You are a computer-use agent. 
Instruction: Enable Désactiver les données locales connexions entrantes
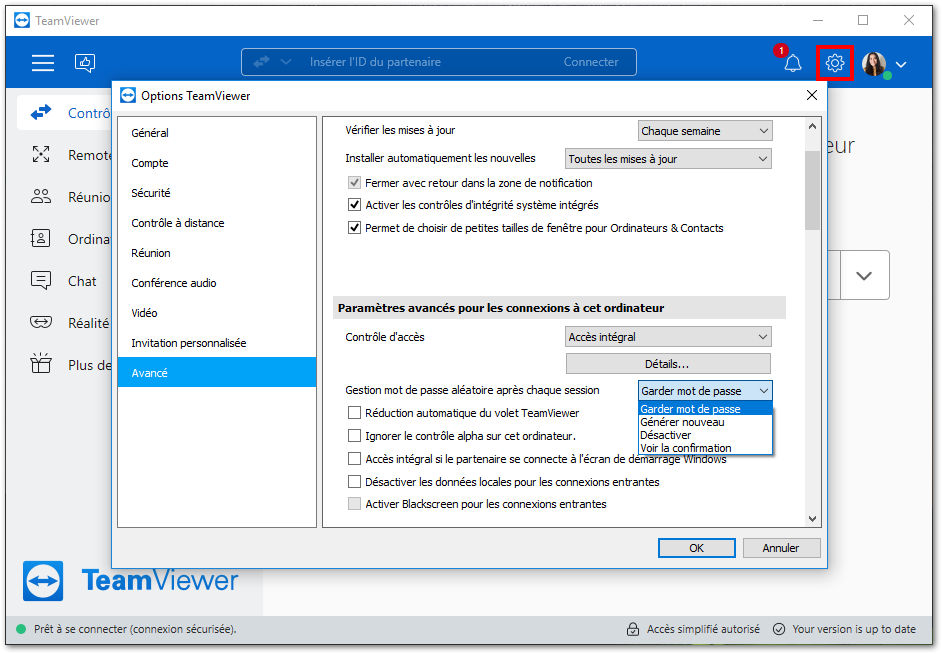tap(354, 482)
